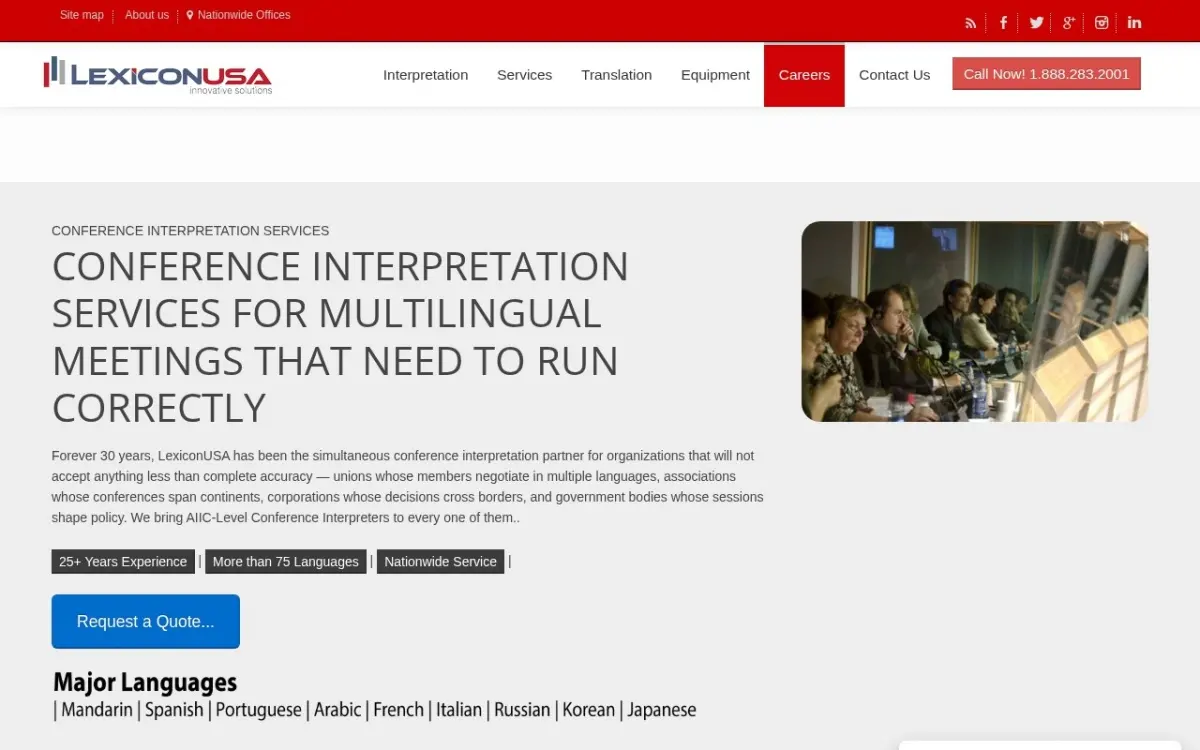This screenshot has height=750, width=1200.
Task: Open the Instagram icon link
Action: [1101, 23]
